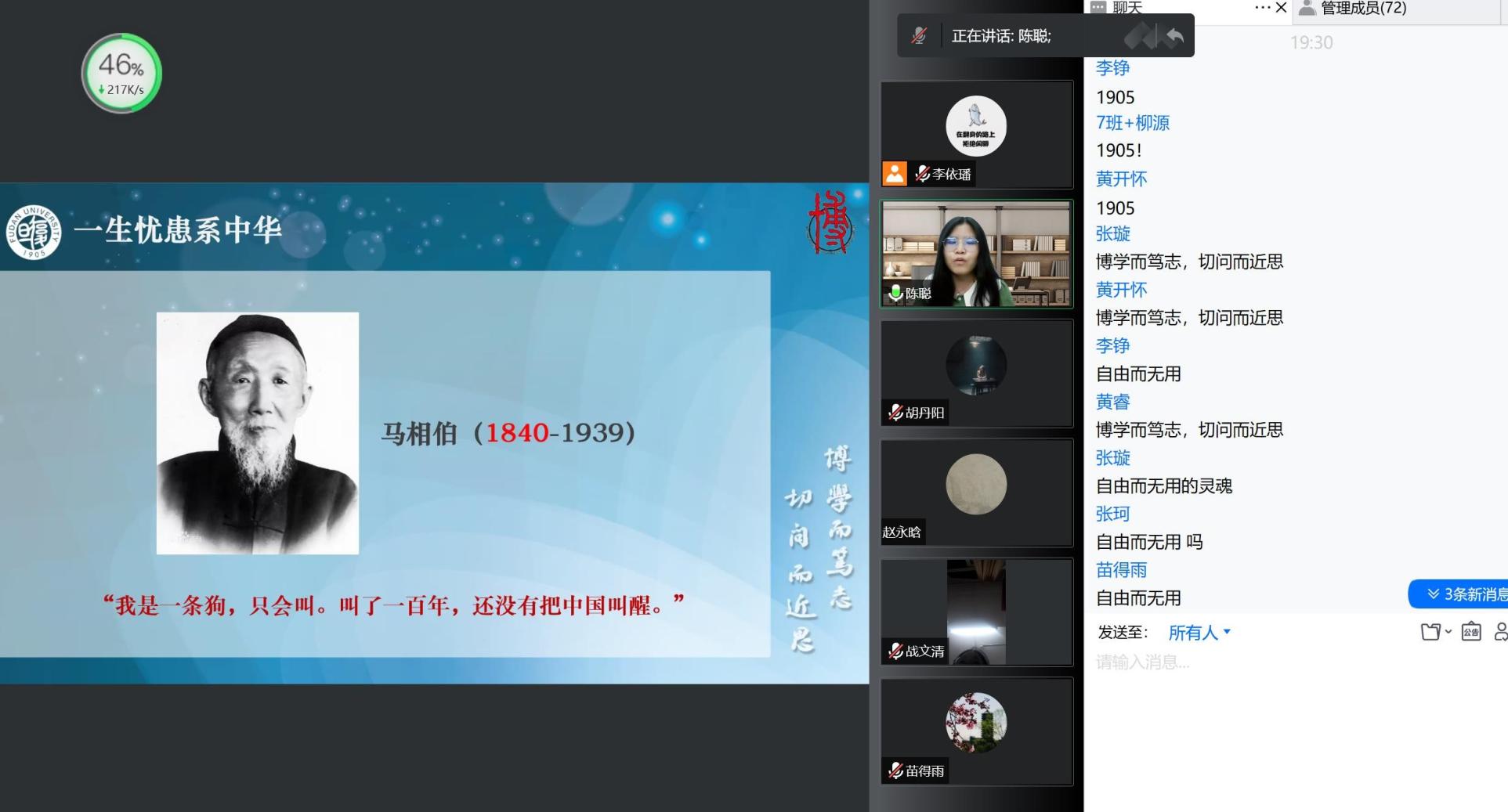Open the 所有人 recipient dropdown

pyautogui.click(x=1199, y=633)
